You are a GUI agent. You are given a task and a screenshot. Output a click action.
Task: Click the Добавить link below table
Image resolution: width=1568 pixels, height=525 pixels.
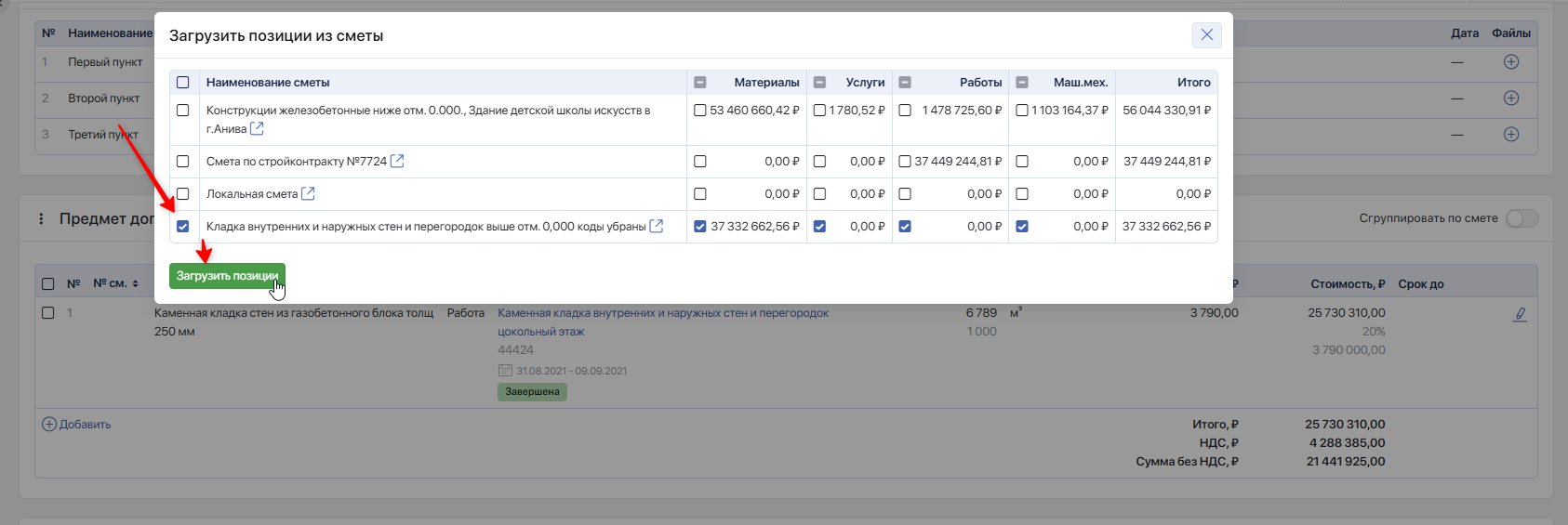pyautogui.click(x=76, y=424)
